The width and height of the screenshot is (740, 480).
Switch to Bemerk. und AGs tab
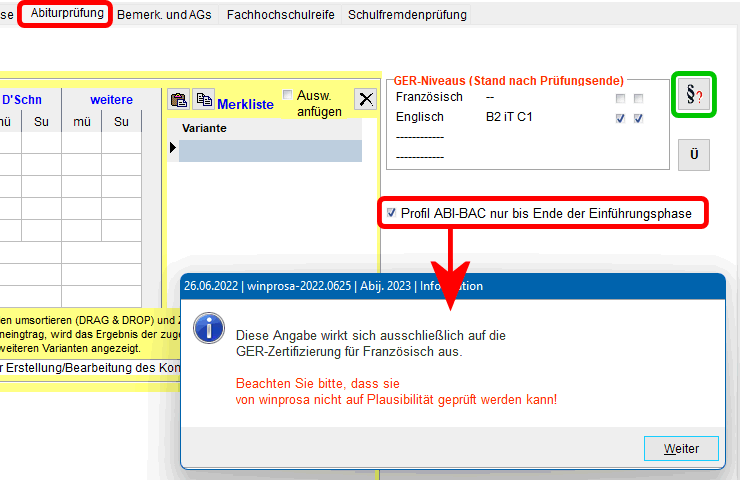pyautogui.click(x=166, y=15)
